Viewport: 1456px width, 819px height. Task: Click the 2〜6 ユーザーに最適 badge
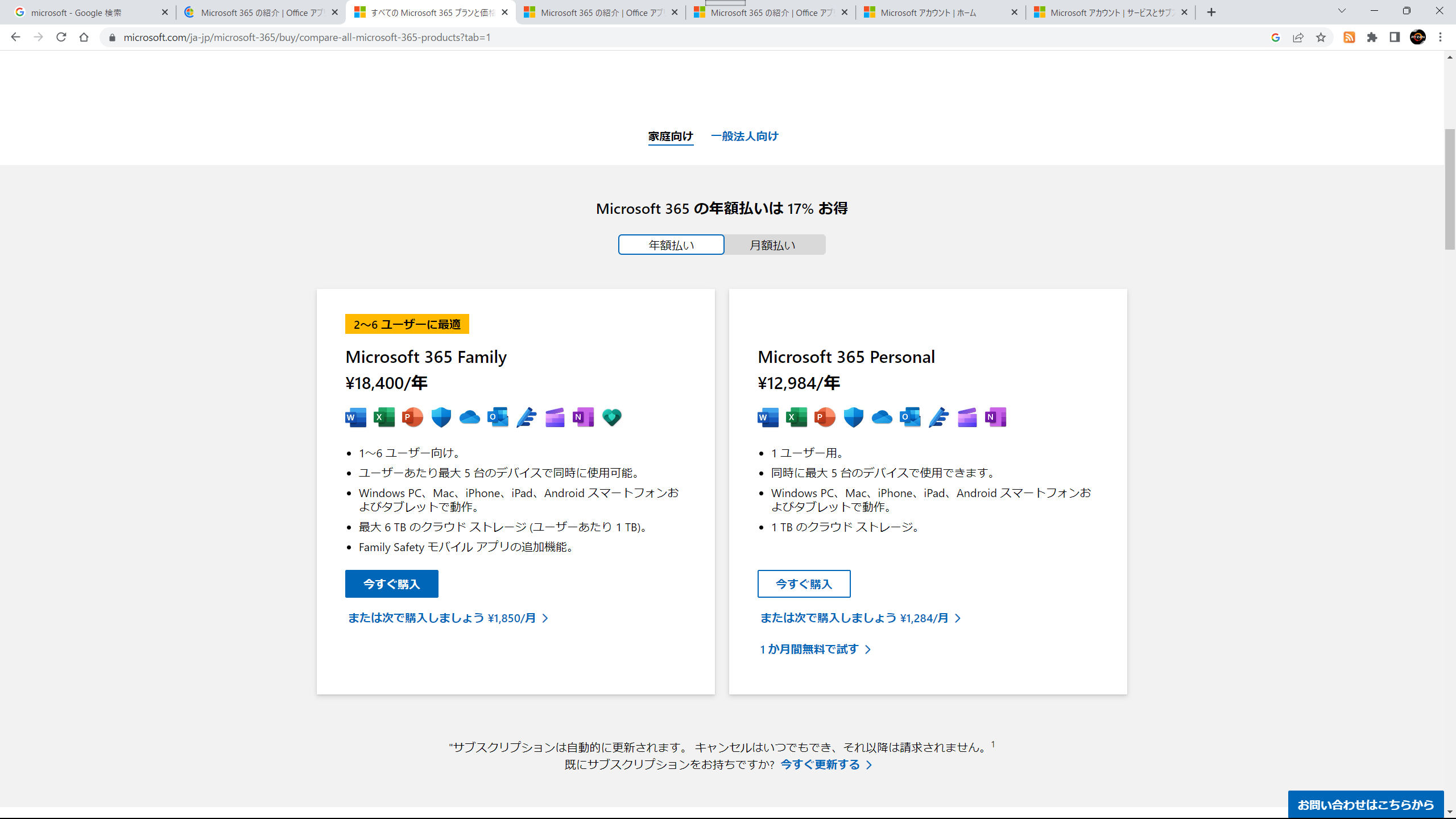(407, 324)
